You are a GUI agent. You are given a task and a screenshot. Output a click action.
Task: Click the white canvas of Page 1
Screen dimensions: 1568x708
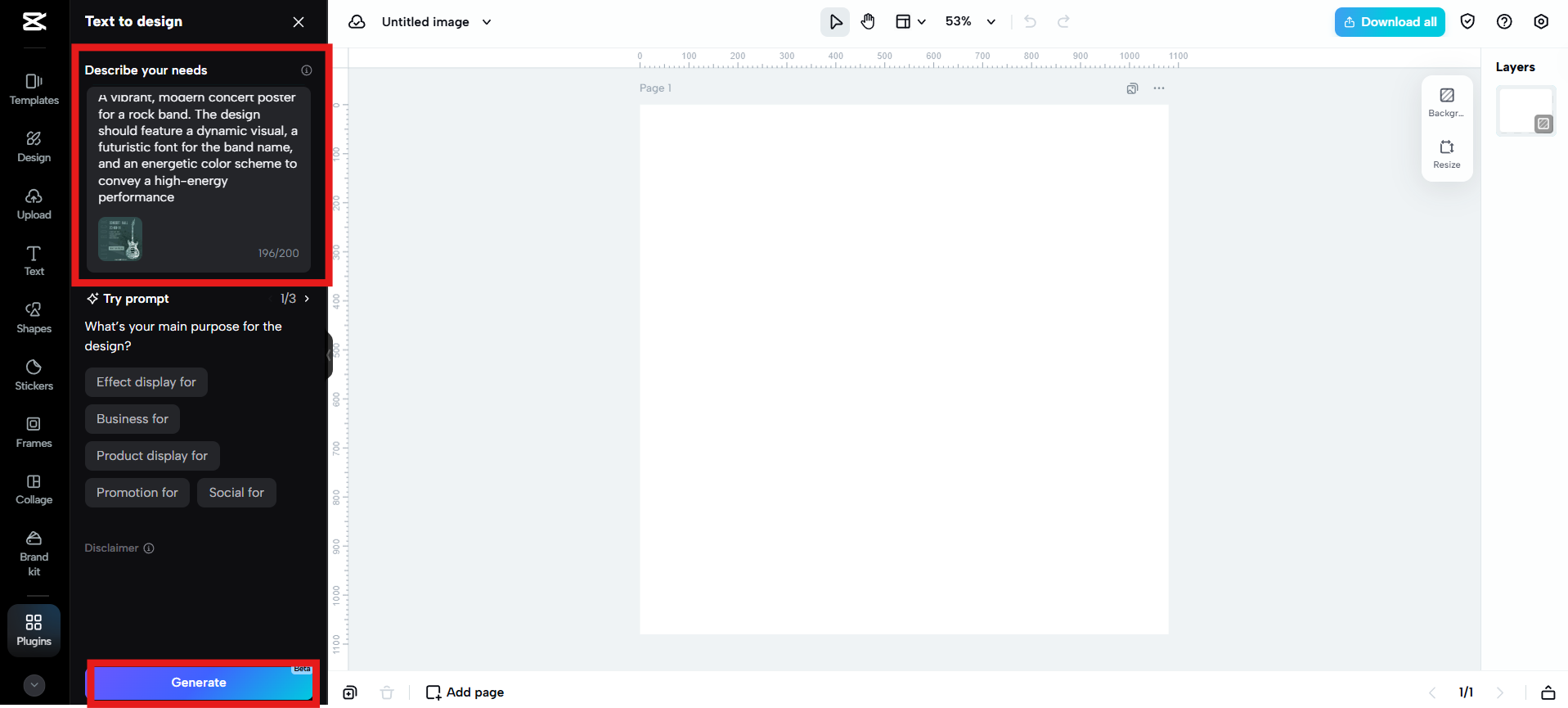pyautogui.click(x=904, y=369)
